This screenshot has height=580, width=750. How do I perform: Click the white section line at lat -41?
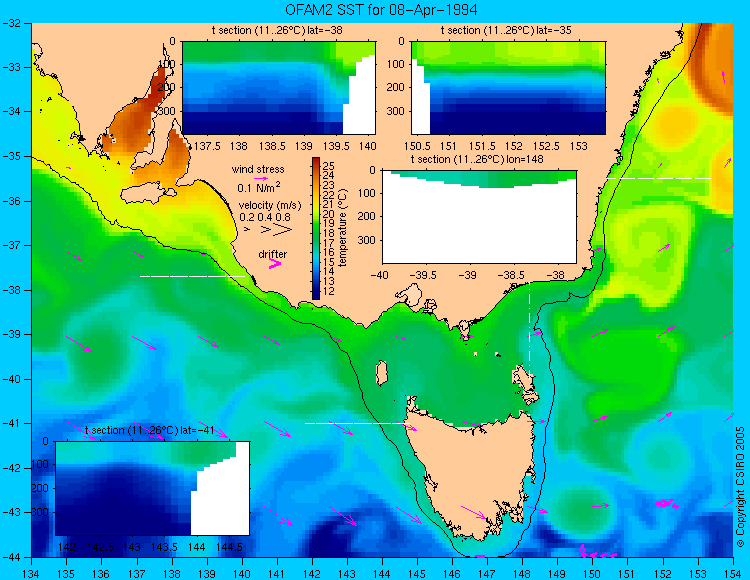click(358, 423)
